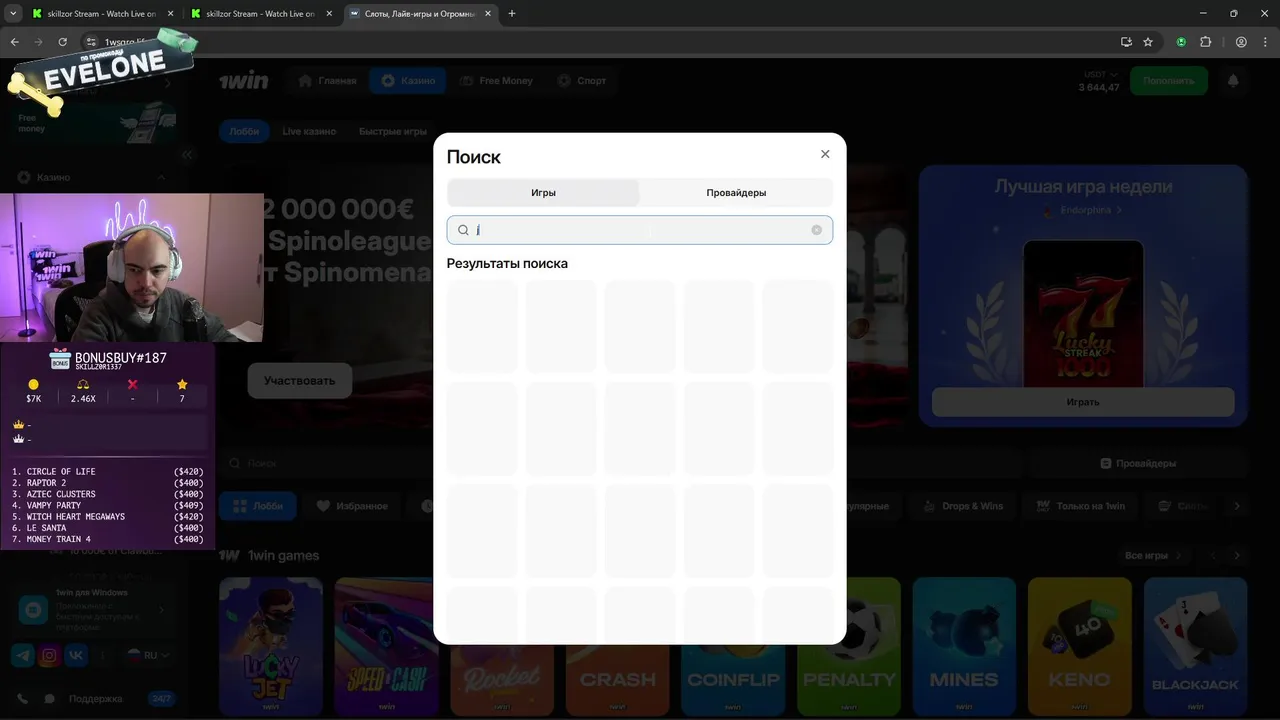This screenshot has width=1280, height=720.
Task: Open the Keno game thumbnail
Action: 1080,645
